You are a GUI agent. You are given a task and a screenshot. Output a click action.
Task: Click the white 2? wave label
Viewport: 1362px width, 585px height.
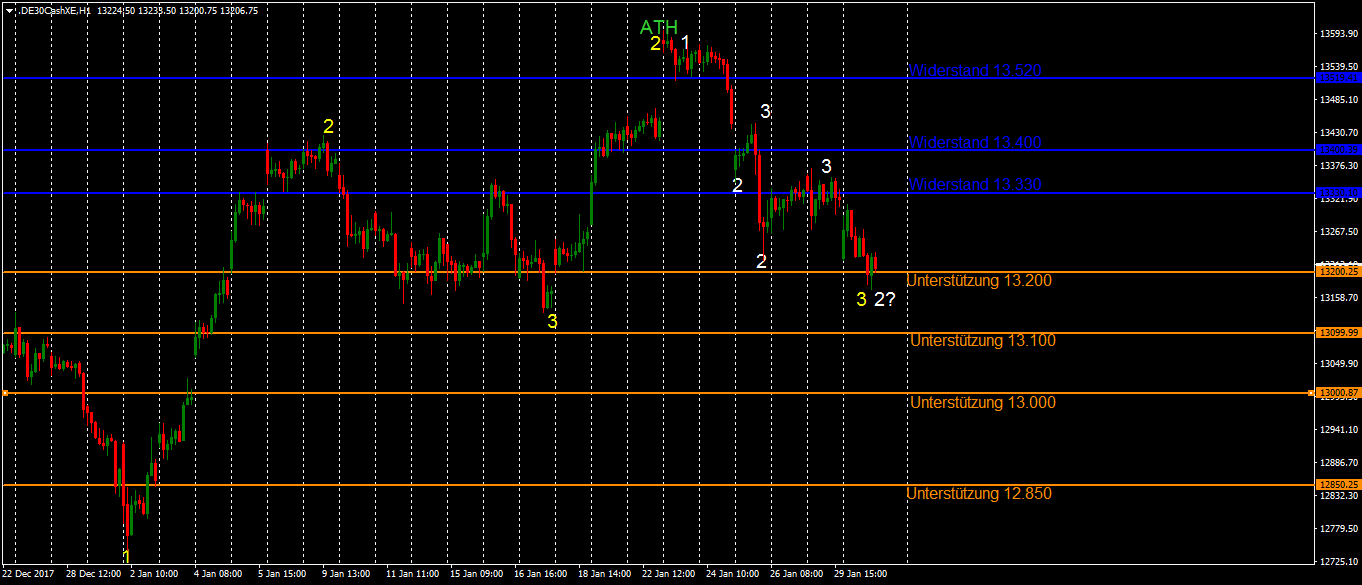click(x=884, y=299)
